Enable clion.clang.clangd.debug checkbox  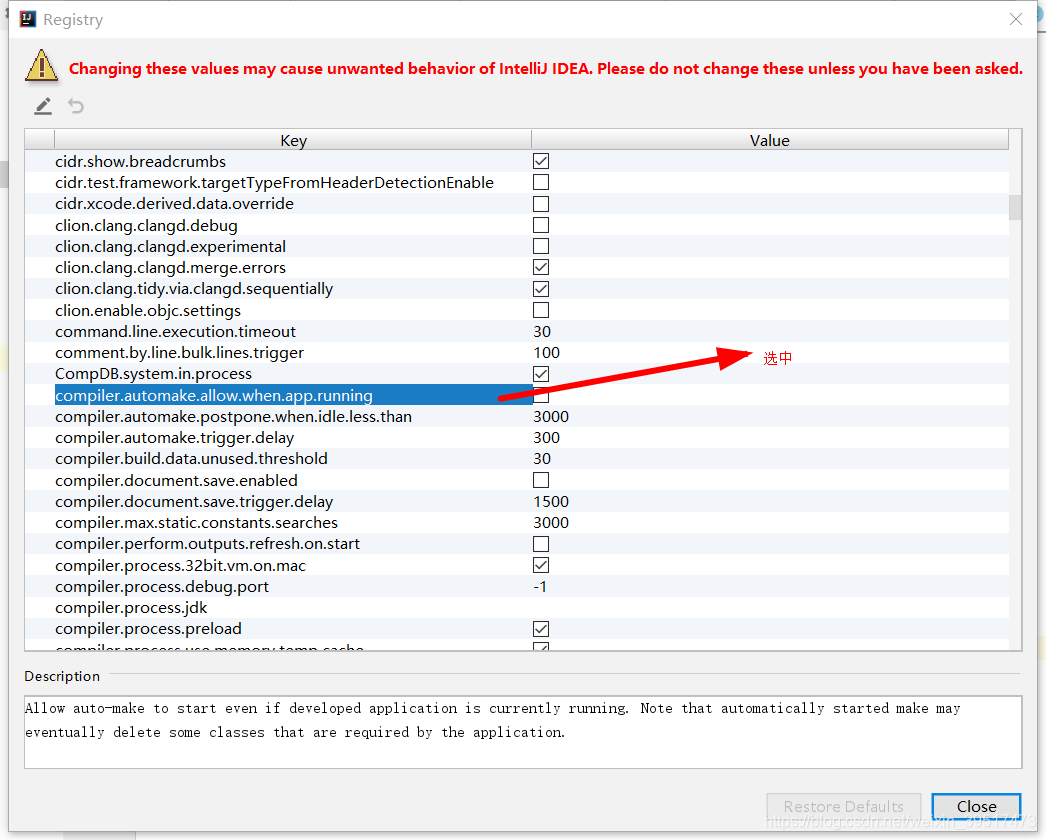tap(541, 225)
